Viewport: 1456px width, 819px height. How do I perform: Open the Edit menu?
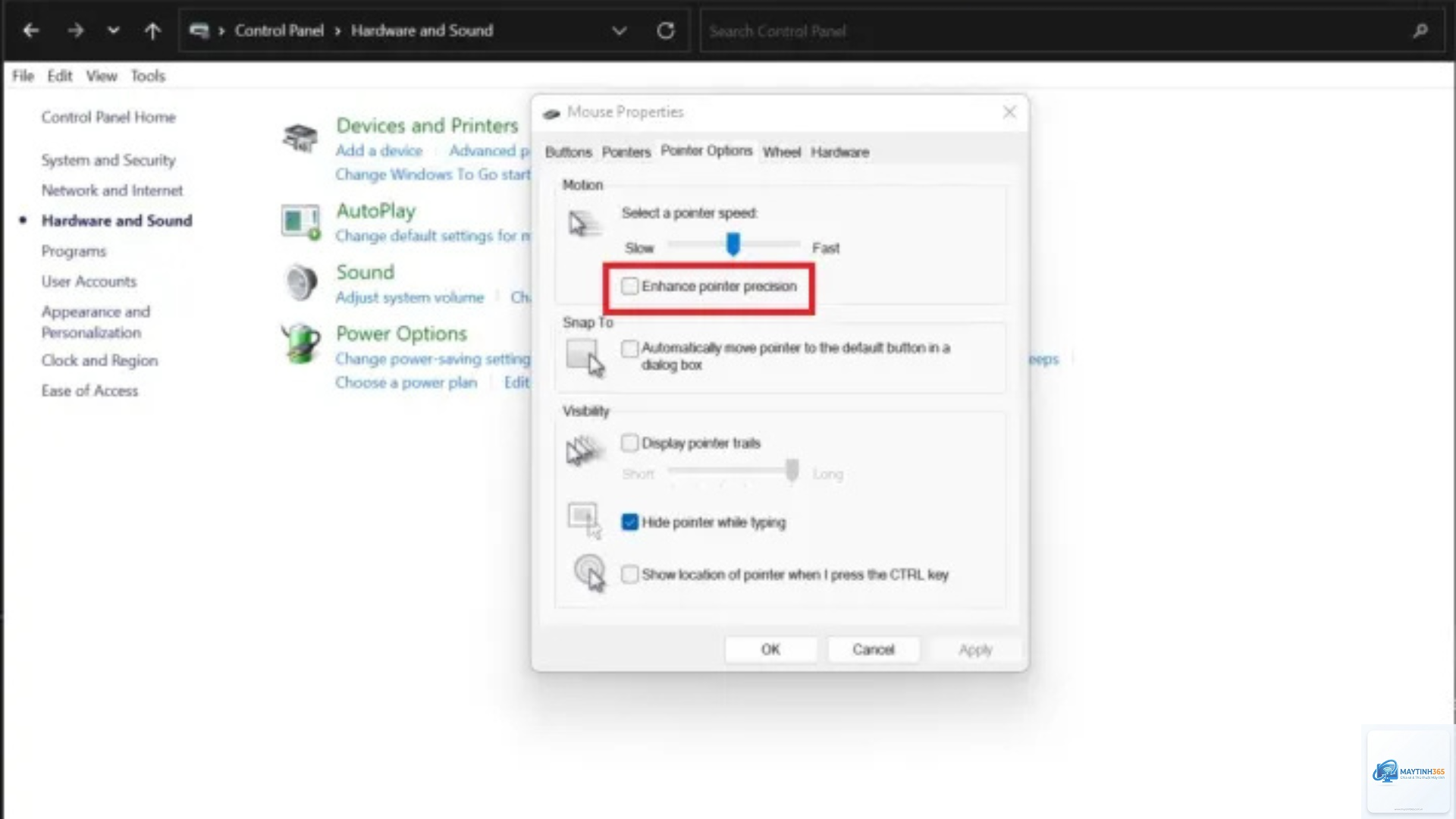(60, 76)
